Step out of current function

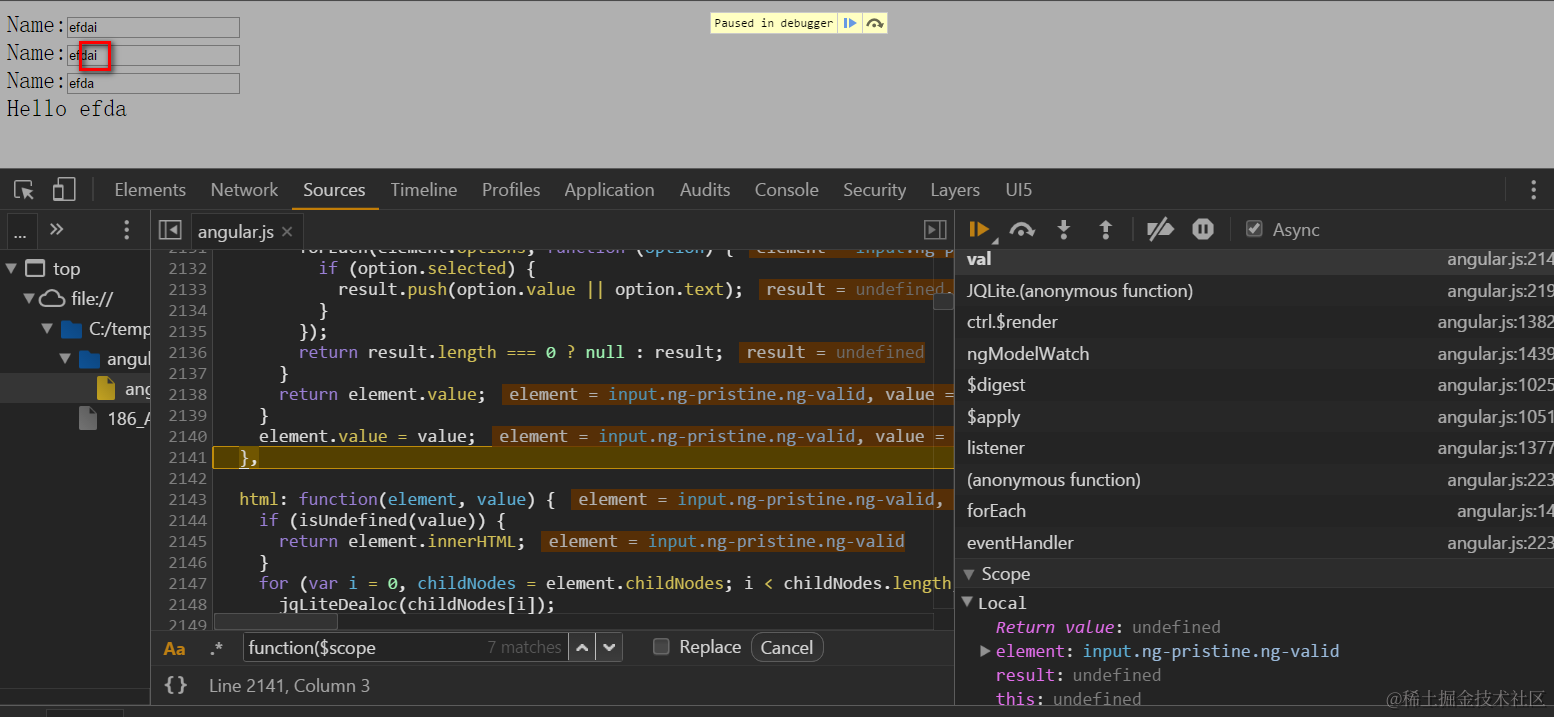(1105, 230)
